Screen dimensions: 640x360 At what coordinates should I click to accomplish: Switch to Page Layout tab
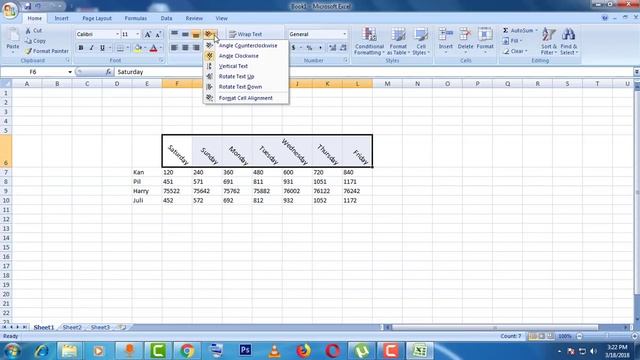pyautogui.click(x=97, y=18)
